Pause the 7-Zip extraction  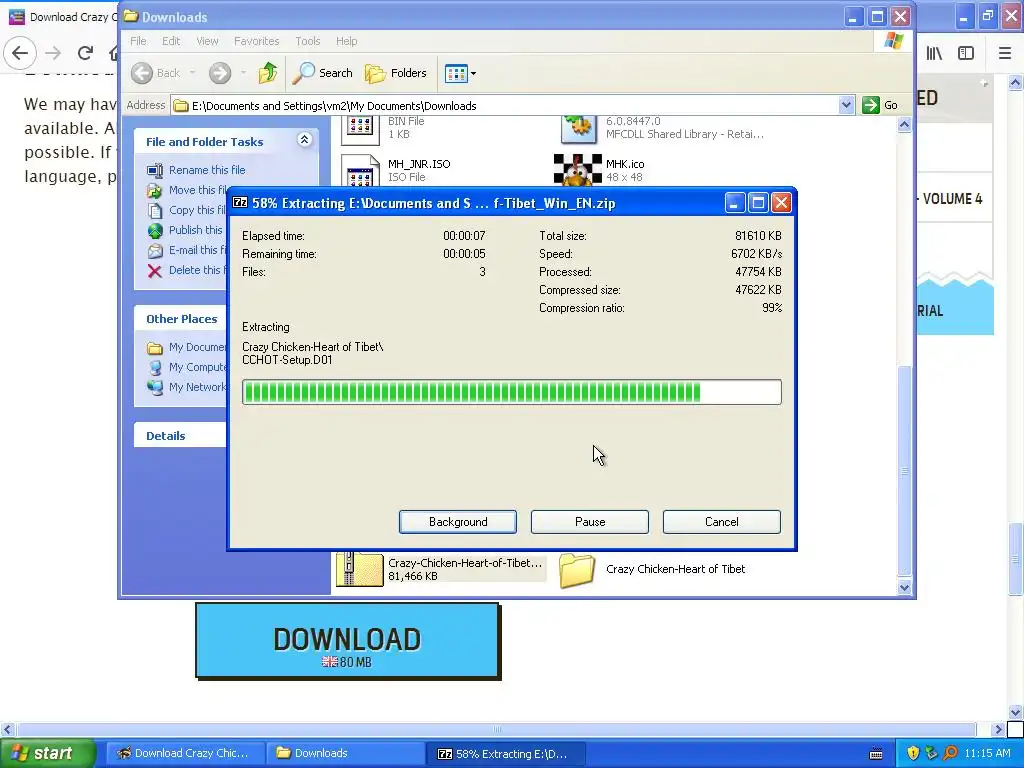[x=590, y=522]
